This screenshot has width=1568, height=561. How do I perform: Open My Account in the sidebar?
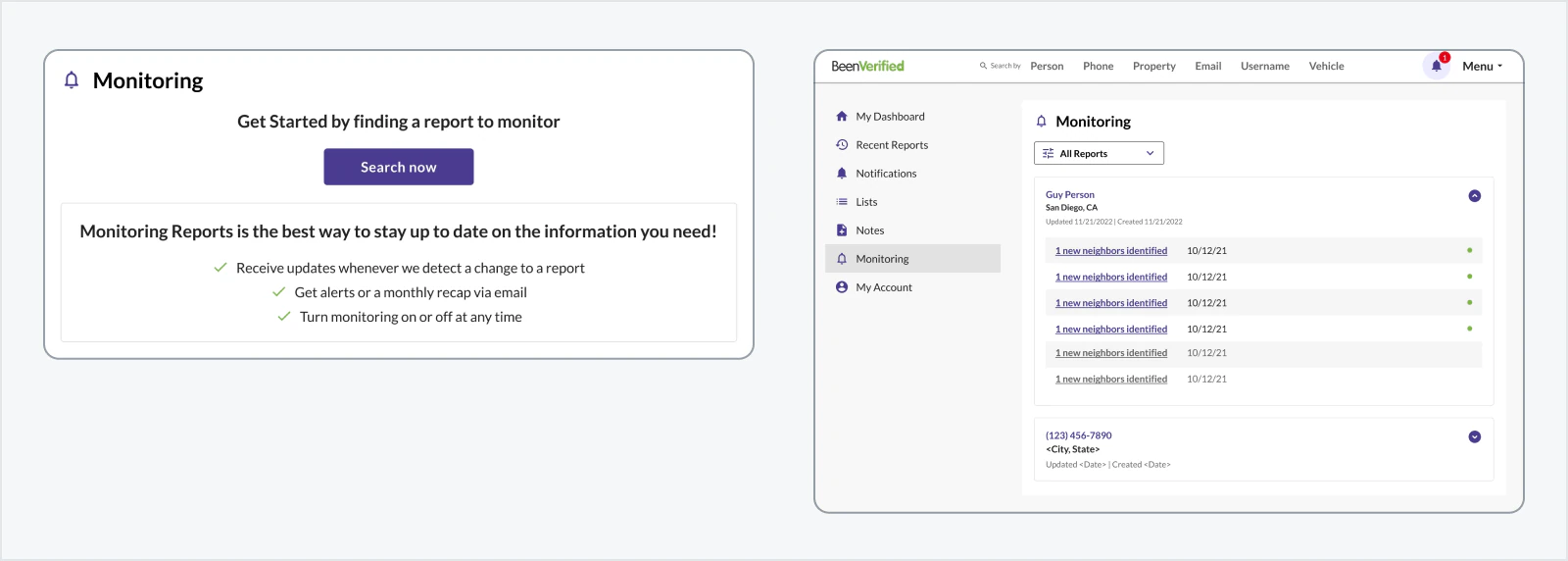tap(884, 286)
